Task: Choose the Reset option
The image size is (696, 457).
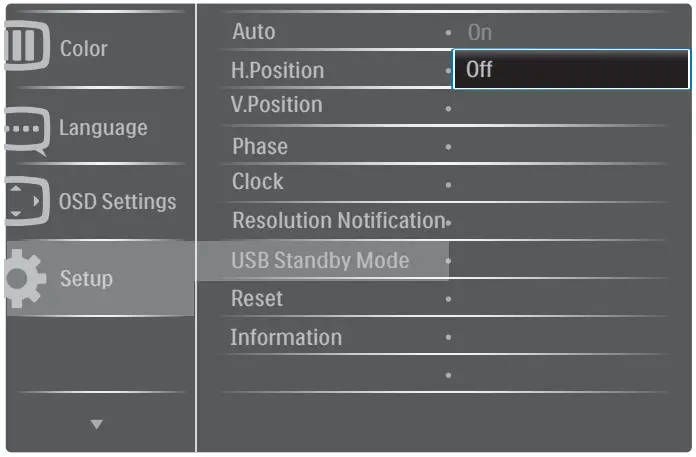Action: click(257, 298)
